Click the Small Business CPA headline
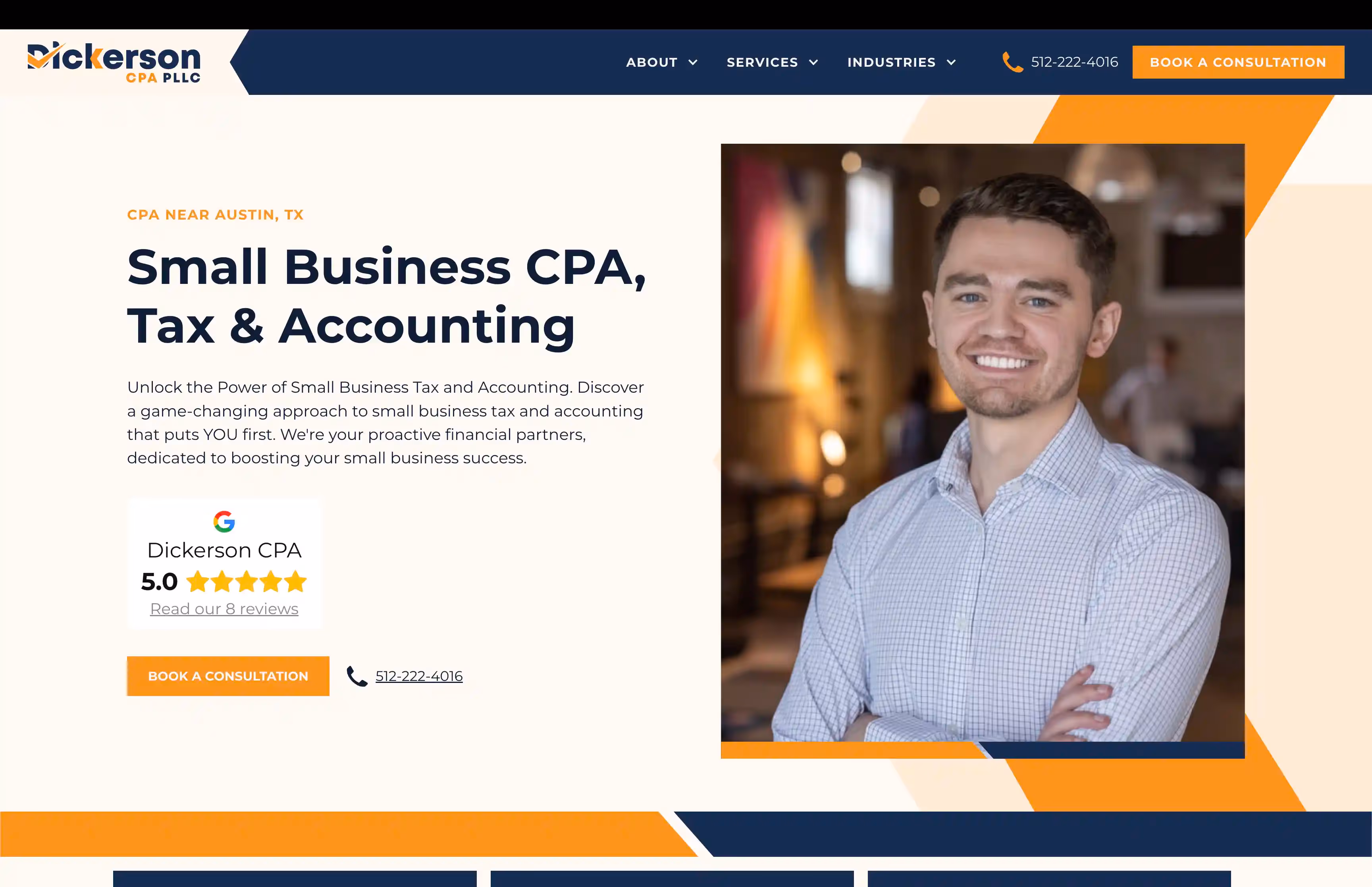 (386, 297)
